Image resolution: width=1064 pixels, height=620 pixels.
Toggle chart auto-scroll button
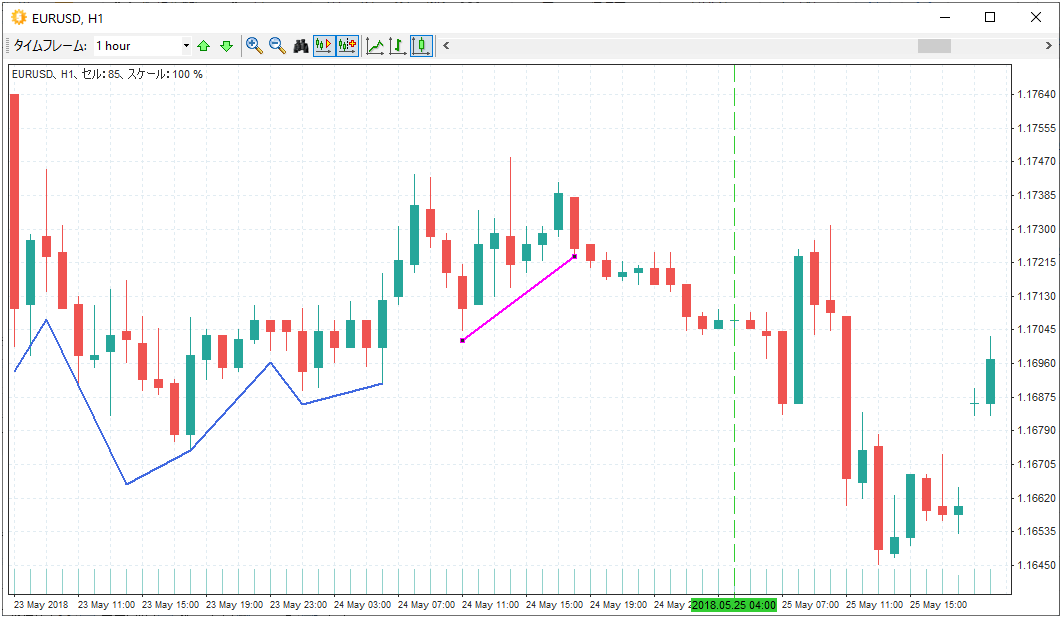pos(323,46)
